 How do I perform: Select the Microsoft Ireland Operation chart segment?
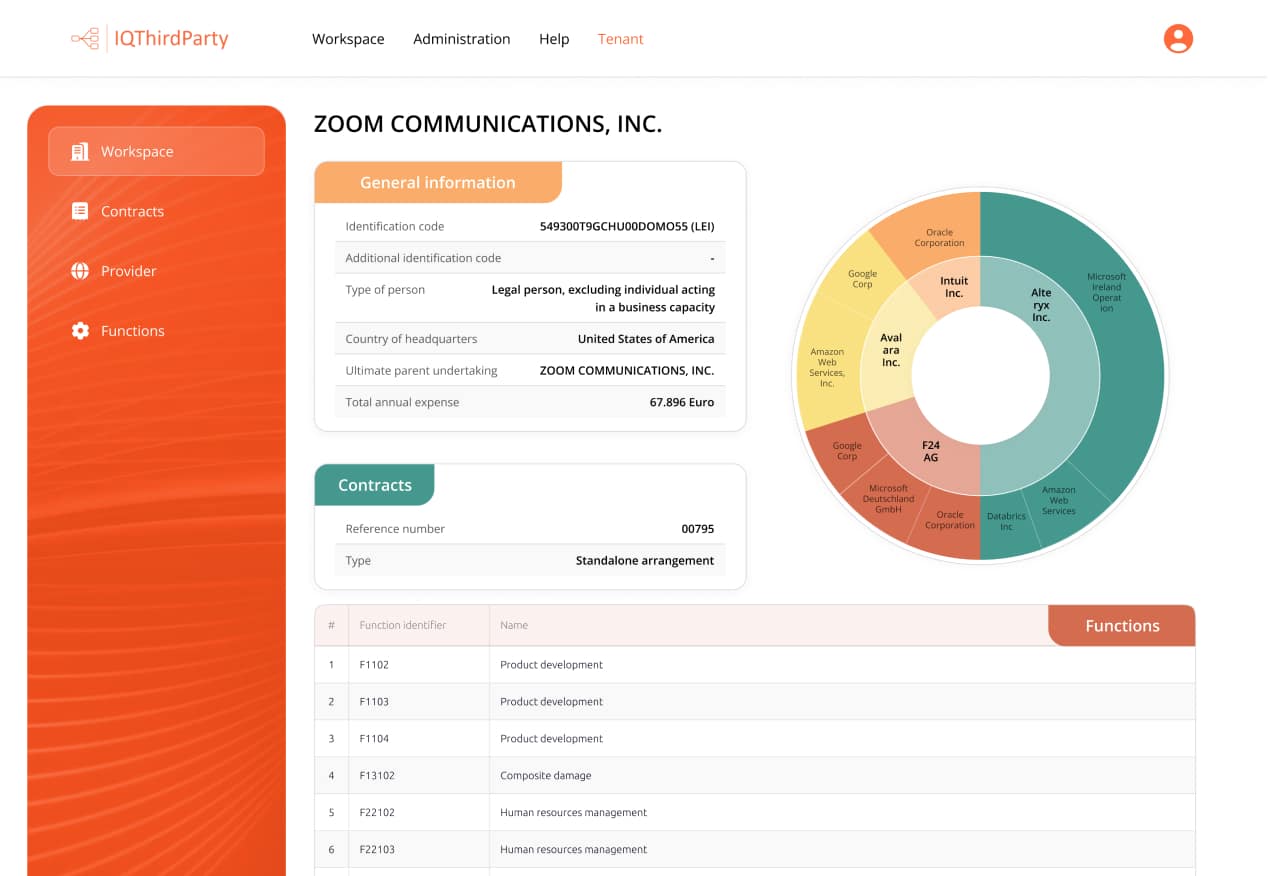(x=1106, y=292)
